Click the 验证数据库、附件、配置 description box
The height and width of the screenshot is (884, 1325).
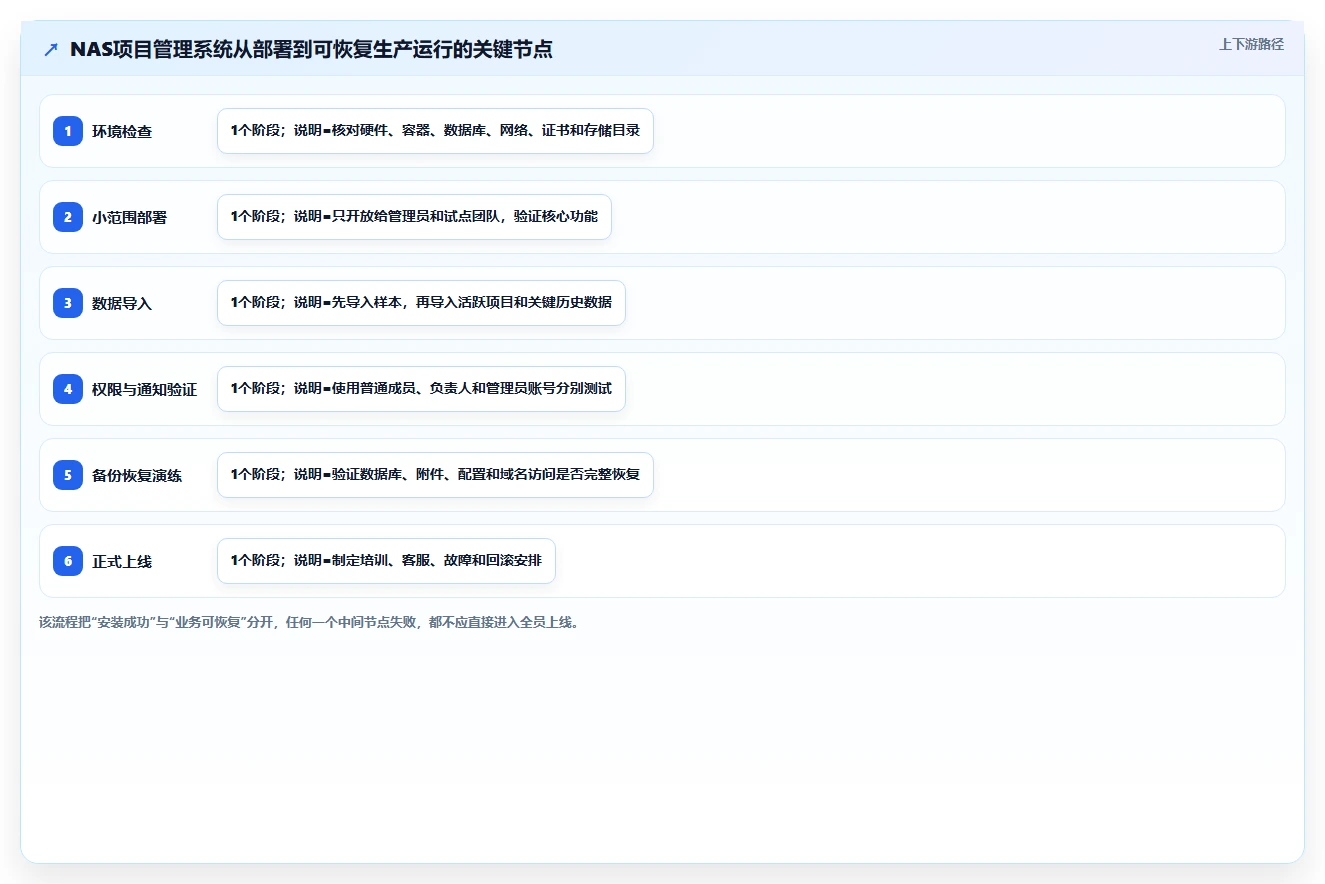point(435,475)
